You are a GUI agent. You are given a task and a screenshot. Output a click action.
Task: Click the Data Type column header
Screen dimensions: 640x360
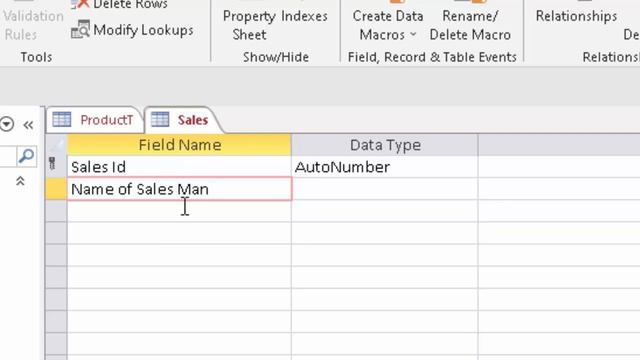(384, 145)
